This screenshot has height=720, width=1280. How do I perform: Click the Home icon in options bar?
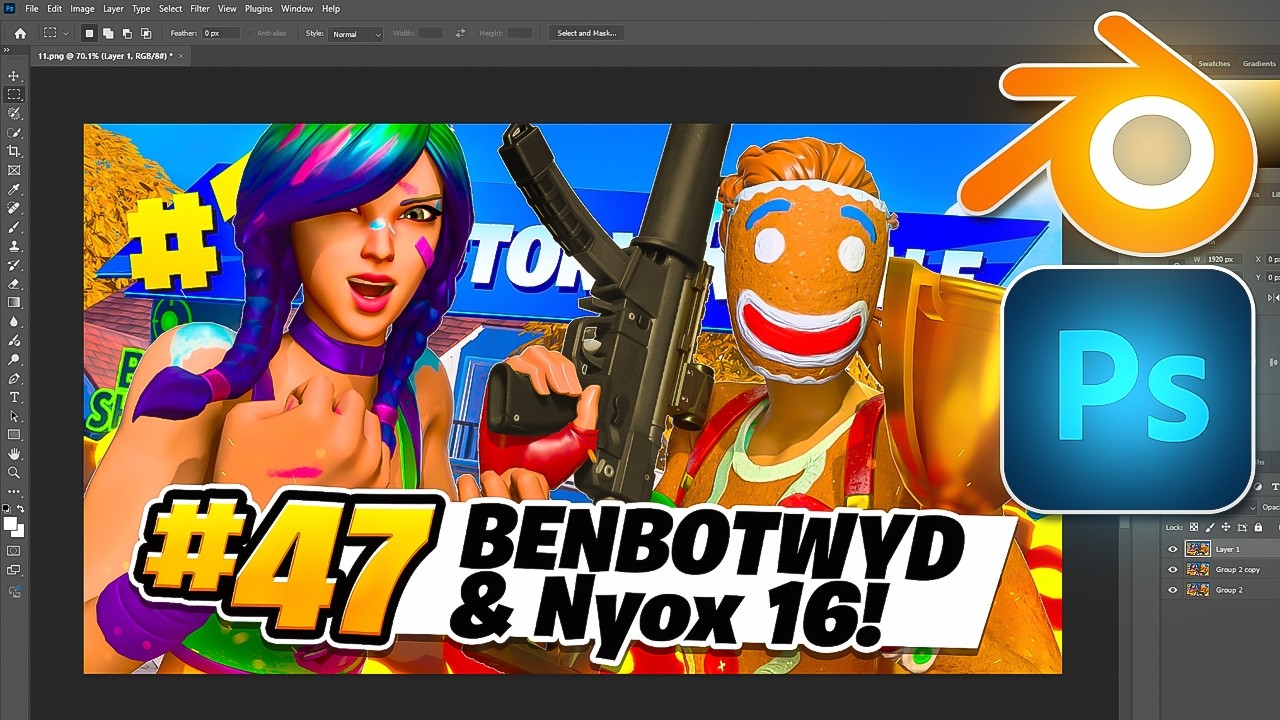[x=20, y=33]
